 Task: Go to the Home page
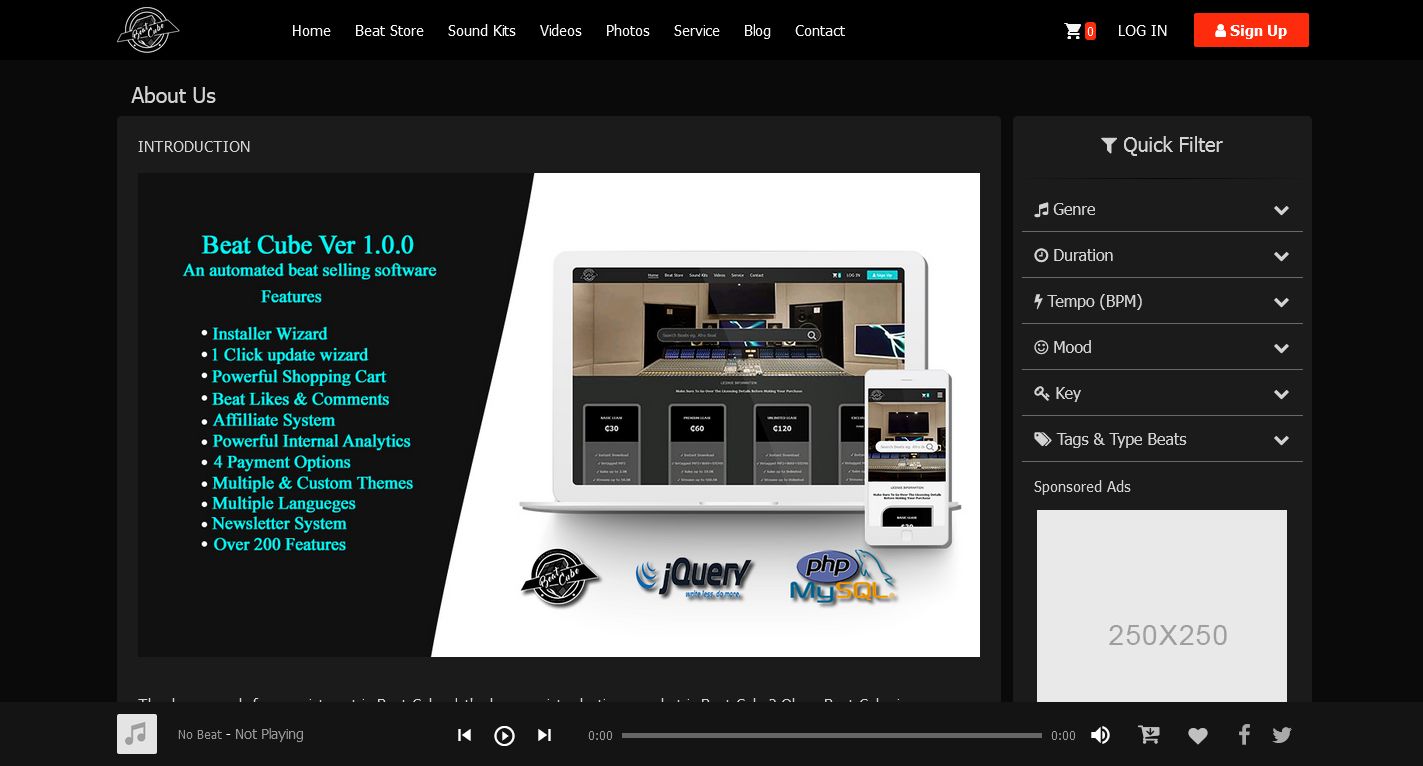pyautogui.click(x=311, y=31)
